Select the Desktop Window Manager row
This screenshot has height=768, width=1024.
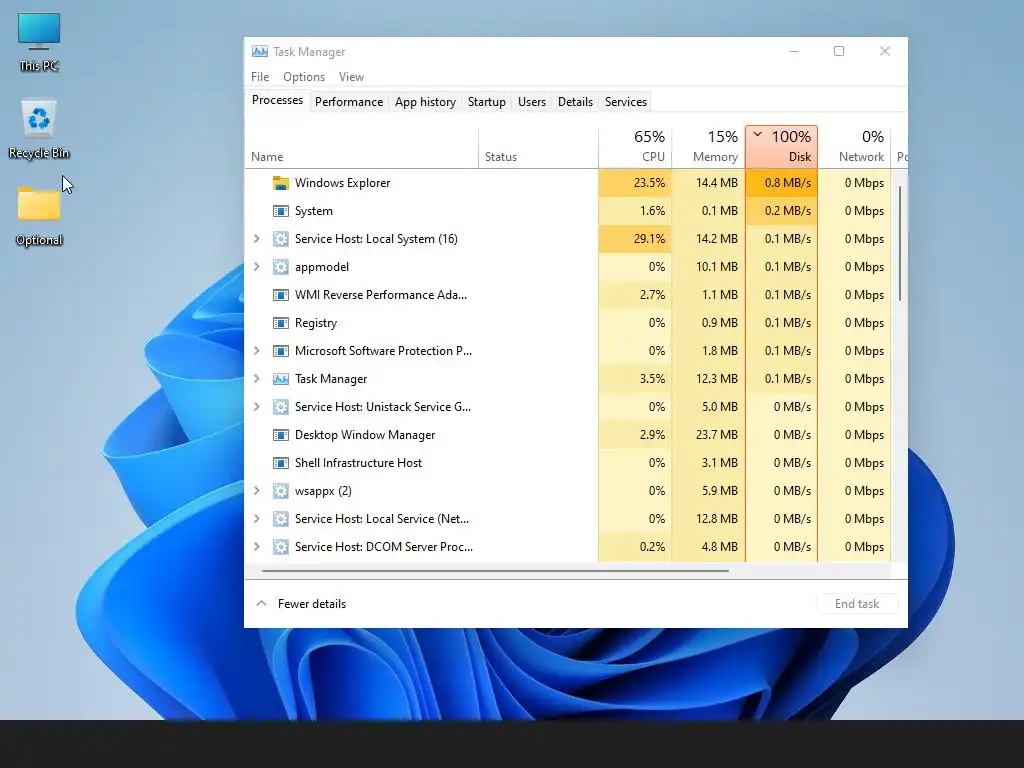point(568,435)
